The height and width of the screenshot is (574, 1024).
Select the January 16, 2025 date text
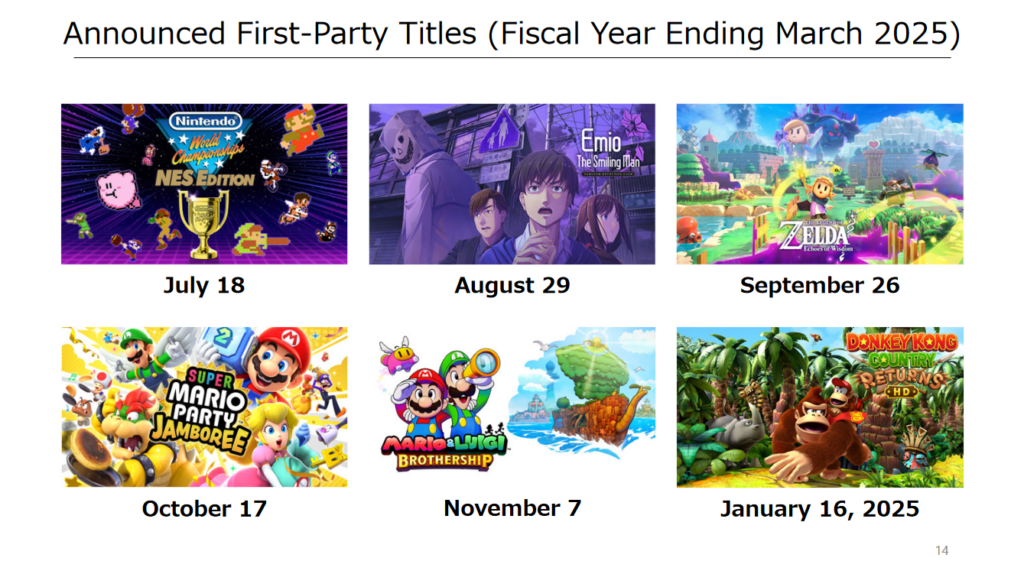(x=820, y=509)
